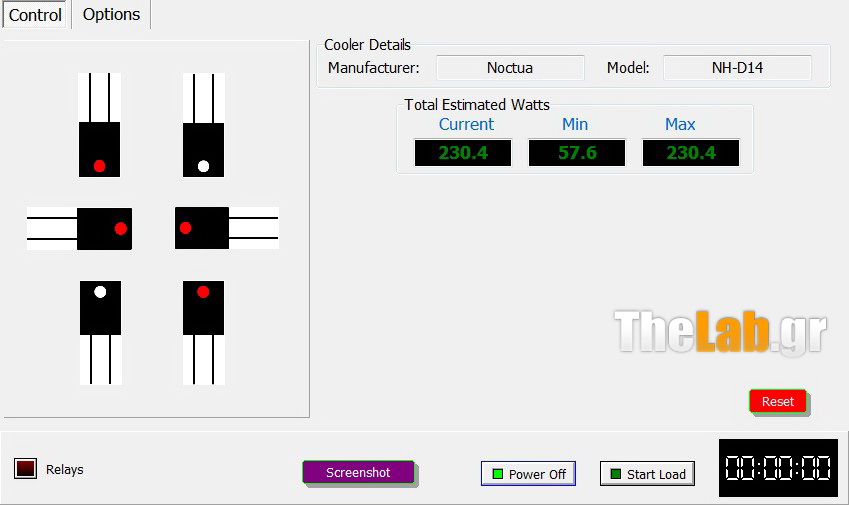
Task: Click the purple Screenshot button
Action: [x=358, y=472]
